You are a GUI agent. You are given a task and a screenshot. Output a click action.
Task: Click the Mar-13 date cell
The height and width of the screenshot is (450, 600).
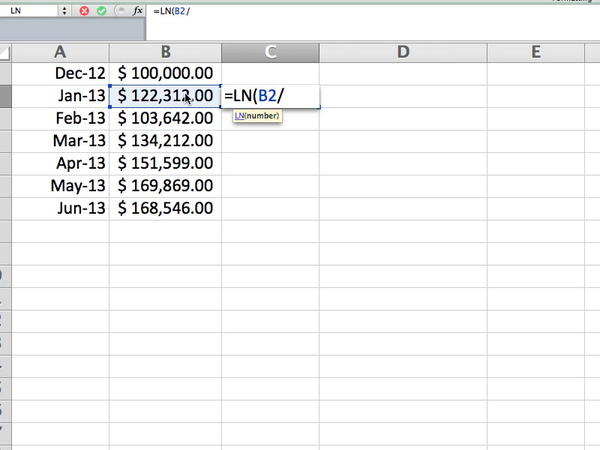[x=60, y=141]
